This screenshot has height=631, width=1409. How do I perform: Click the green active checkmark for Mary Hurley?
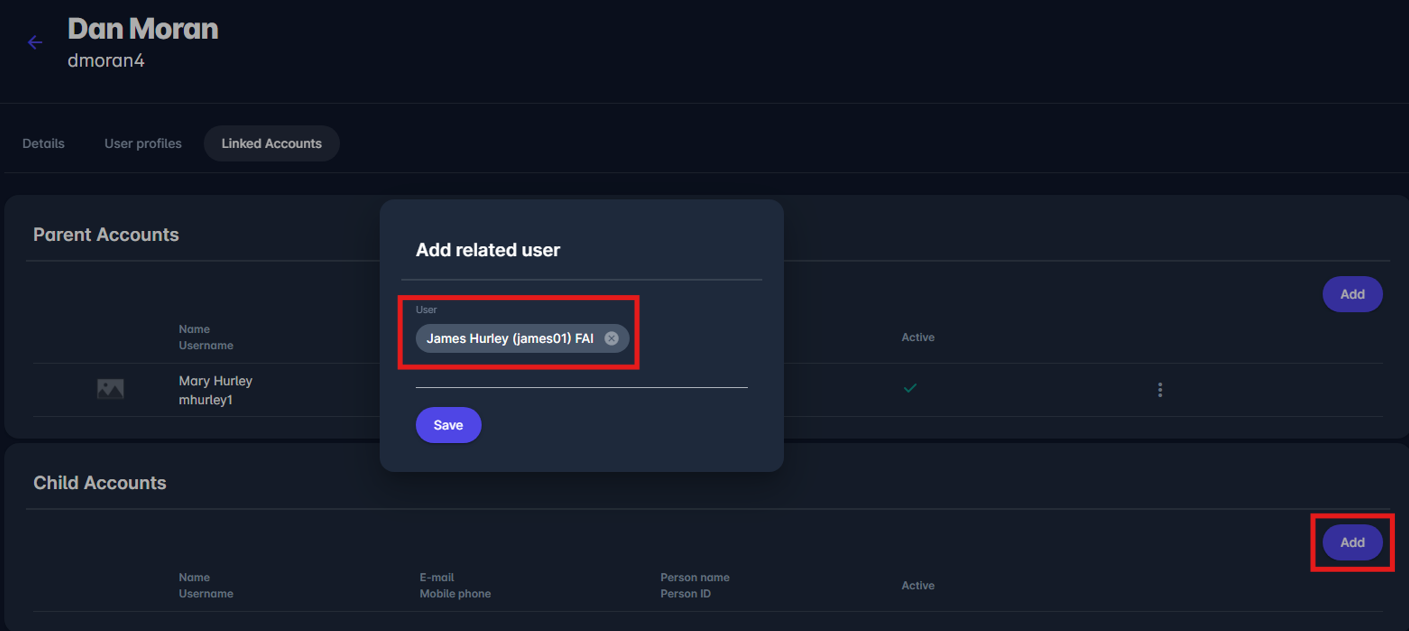point(910,388)
